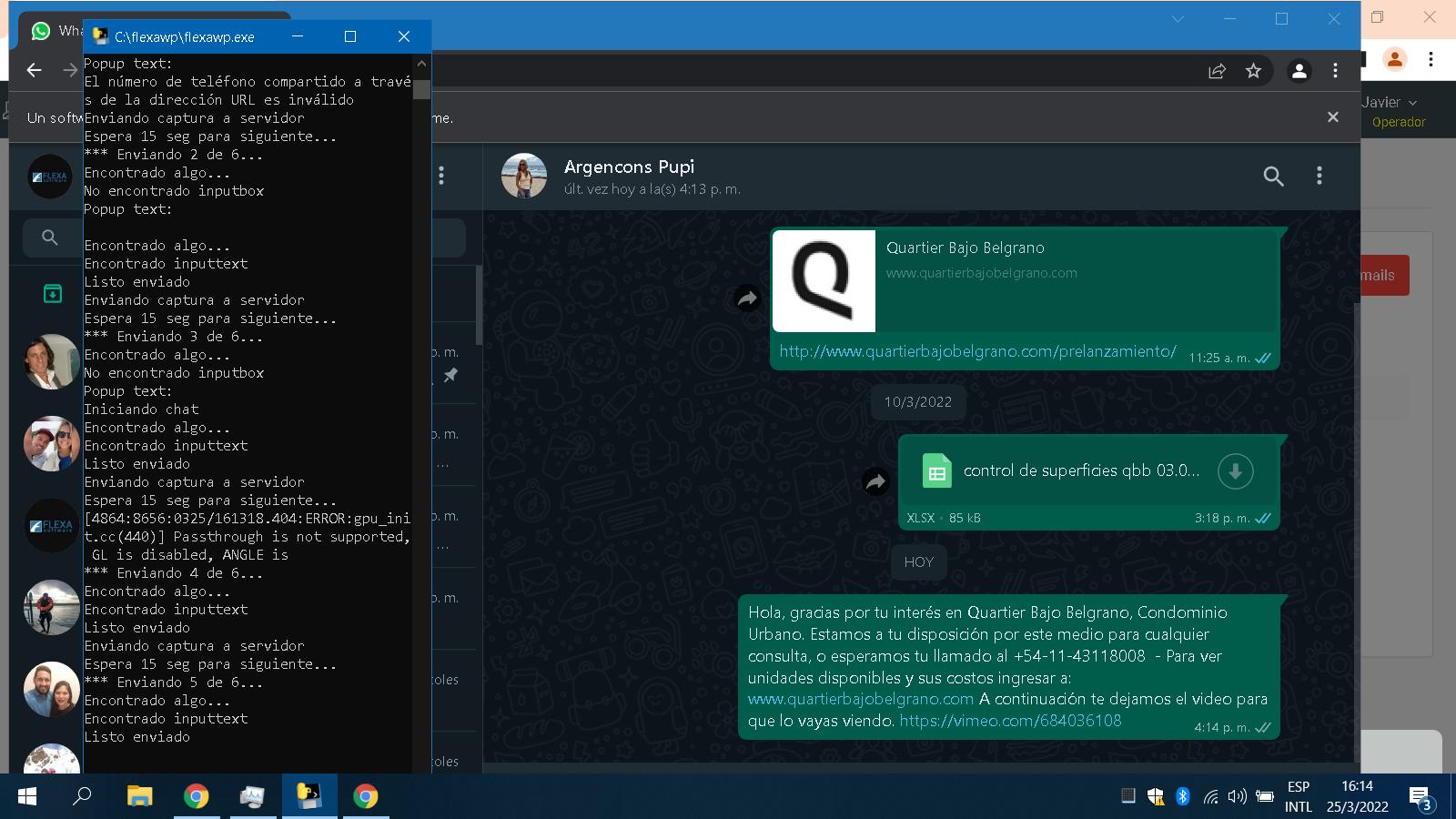The image size is (1456, 819).
Task: Click the 10/3/2022 date separator
Action: point(918,402)
